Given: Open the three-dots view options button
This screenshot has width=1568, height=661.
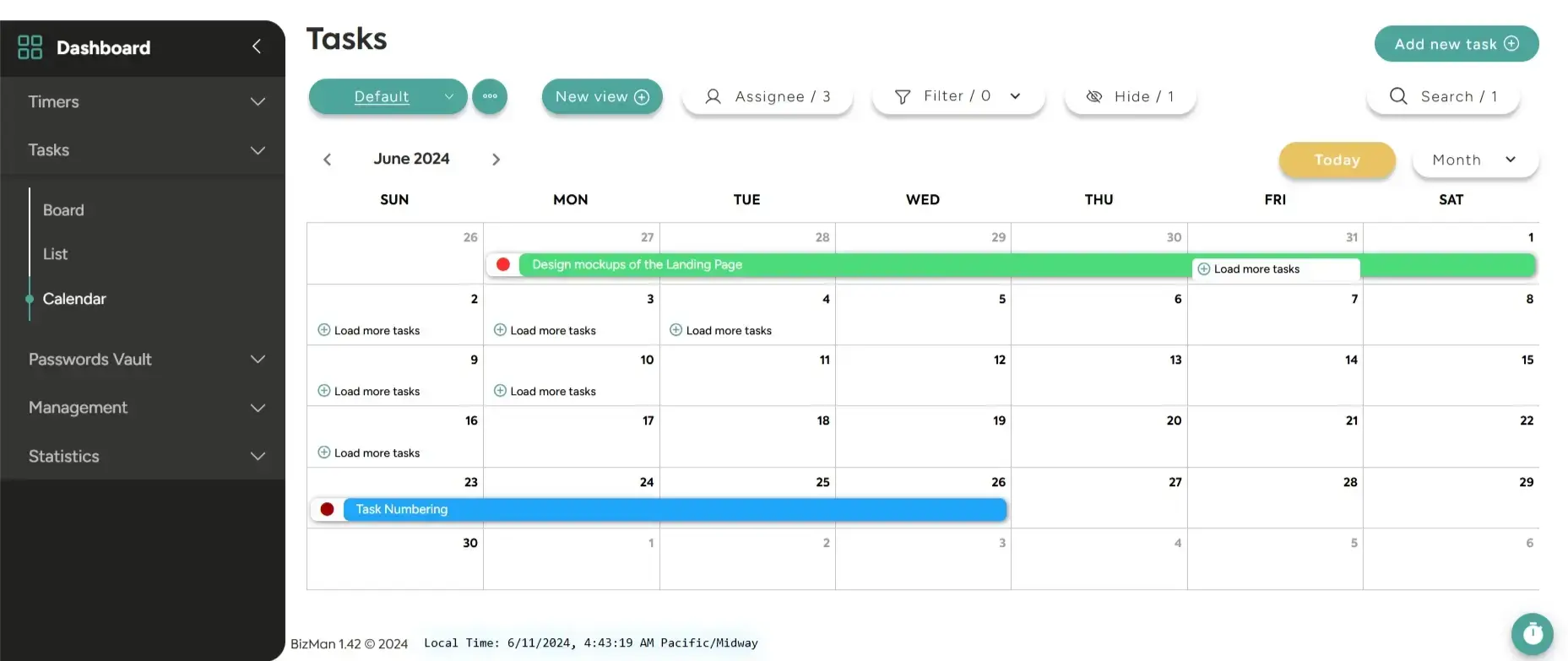Looking at the screenshot, I should [490, 96].
